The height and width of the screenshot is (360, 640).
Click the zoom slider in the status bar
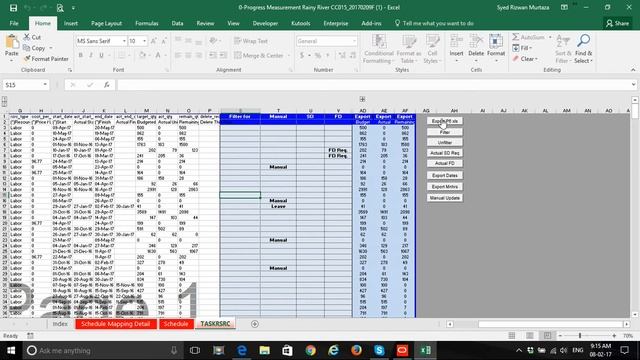coord(580,336)
